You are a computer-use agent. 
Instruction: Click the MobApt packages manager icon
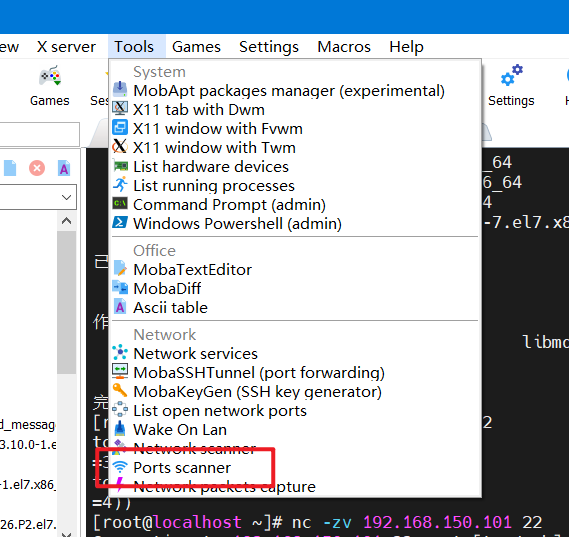[120, 89]
